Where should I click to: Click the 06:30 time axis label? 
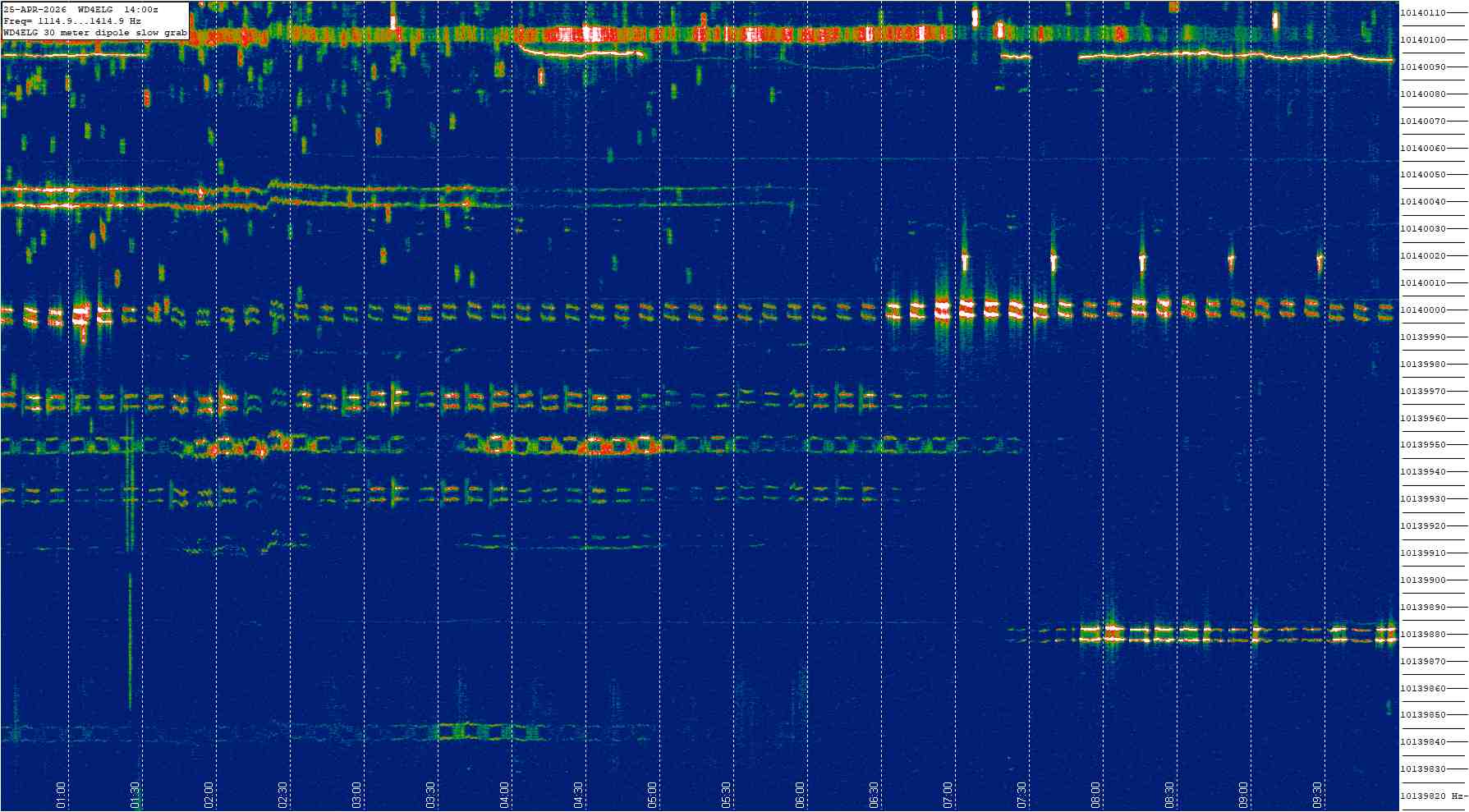875,795
